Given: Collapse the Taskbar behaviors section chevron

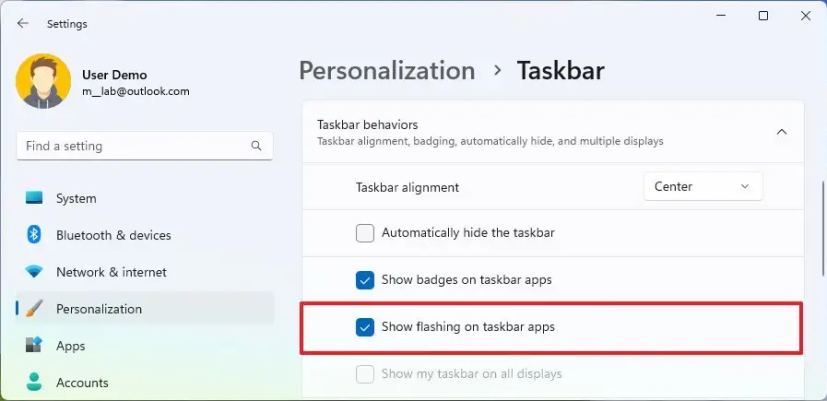Looking at the screenshot, I should pos(782,132).
